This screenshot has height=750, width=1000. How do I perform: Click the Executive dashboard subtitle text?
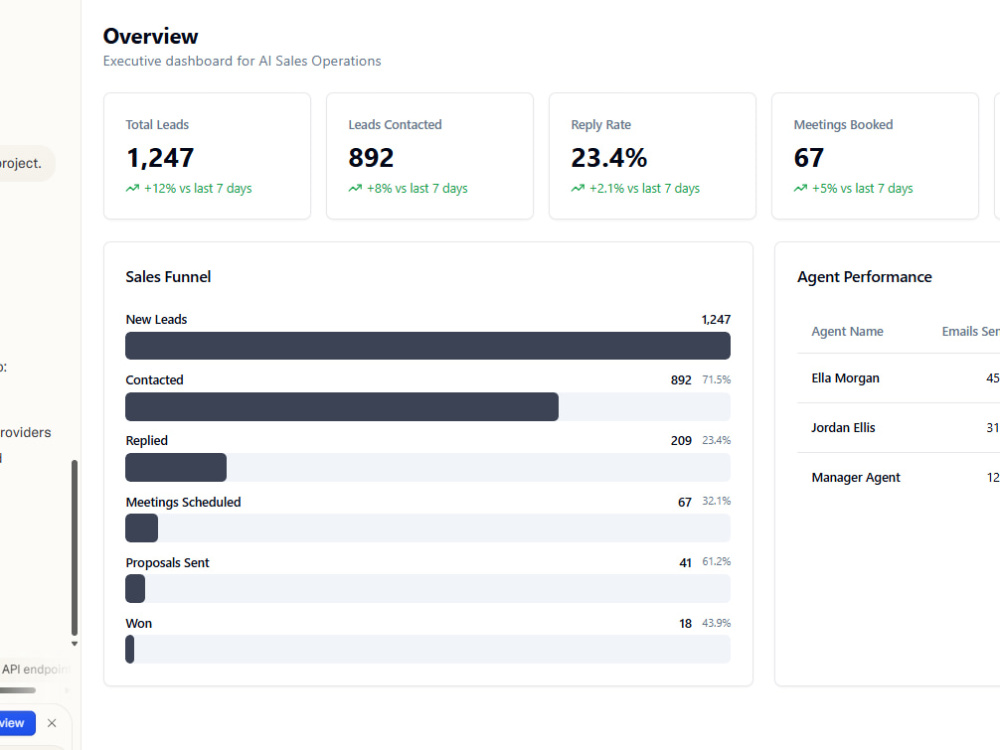[x=242, y=61]
